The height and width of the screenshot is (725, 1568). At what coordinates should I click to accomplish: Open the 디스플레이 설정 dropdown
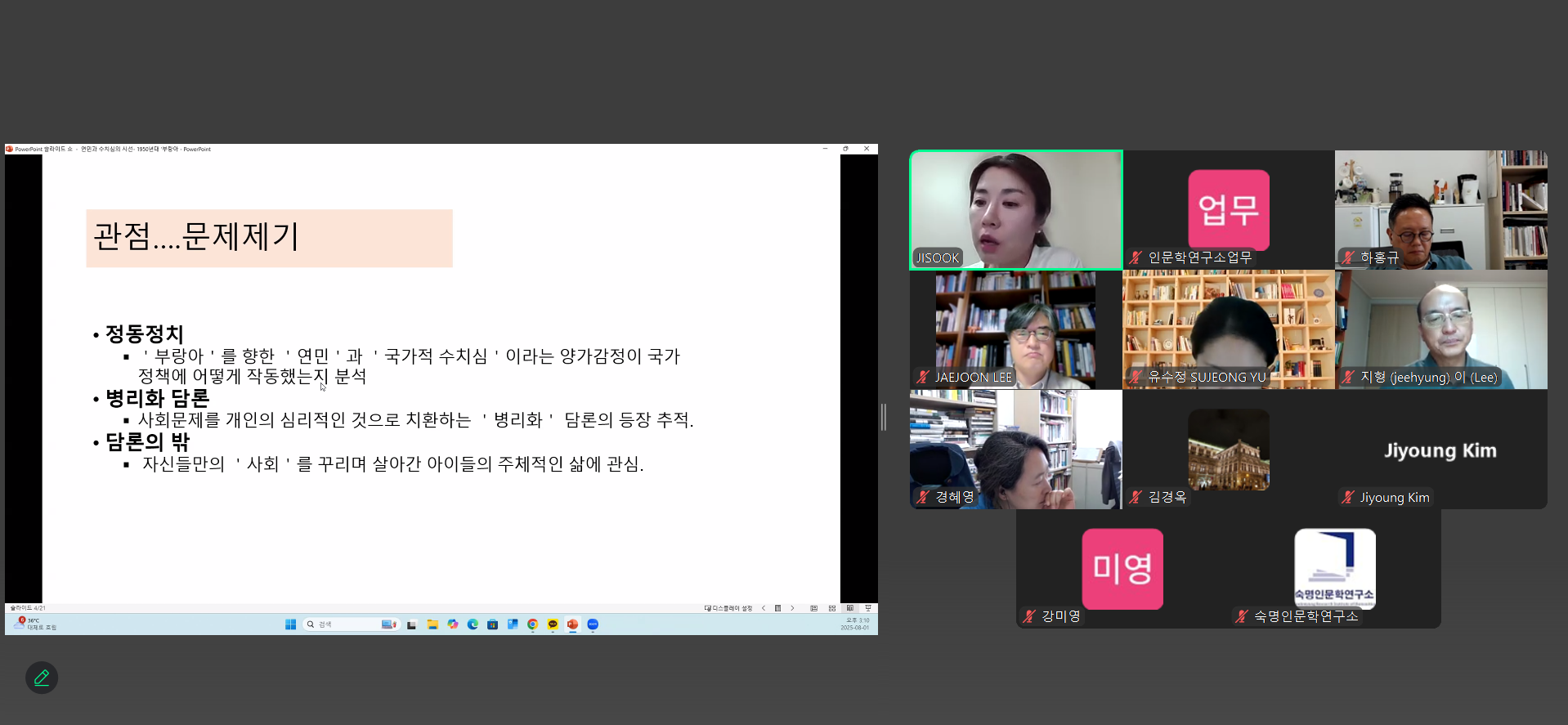[x=728, y=608]
